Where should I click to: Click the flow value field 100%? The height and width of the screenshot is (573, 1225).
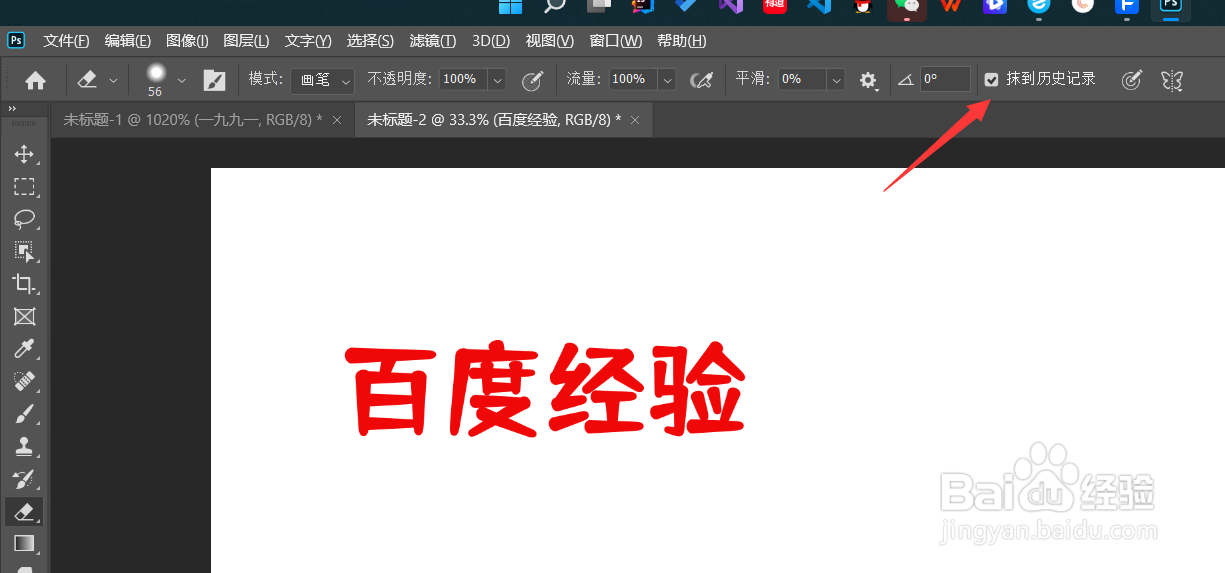click(632, 80)
